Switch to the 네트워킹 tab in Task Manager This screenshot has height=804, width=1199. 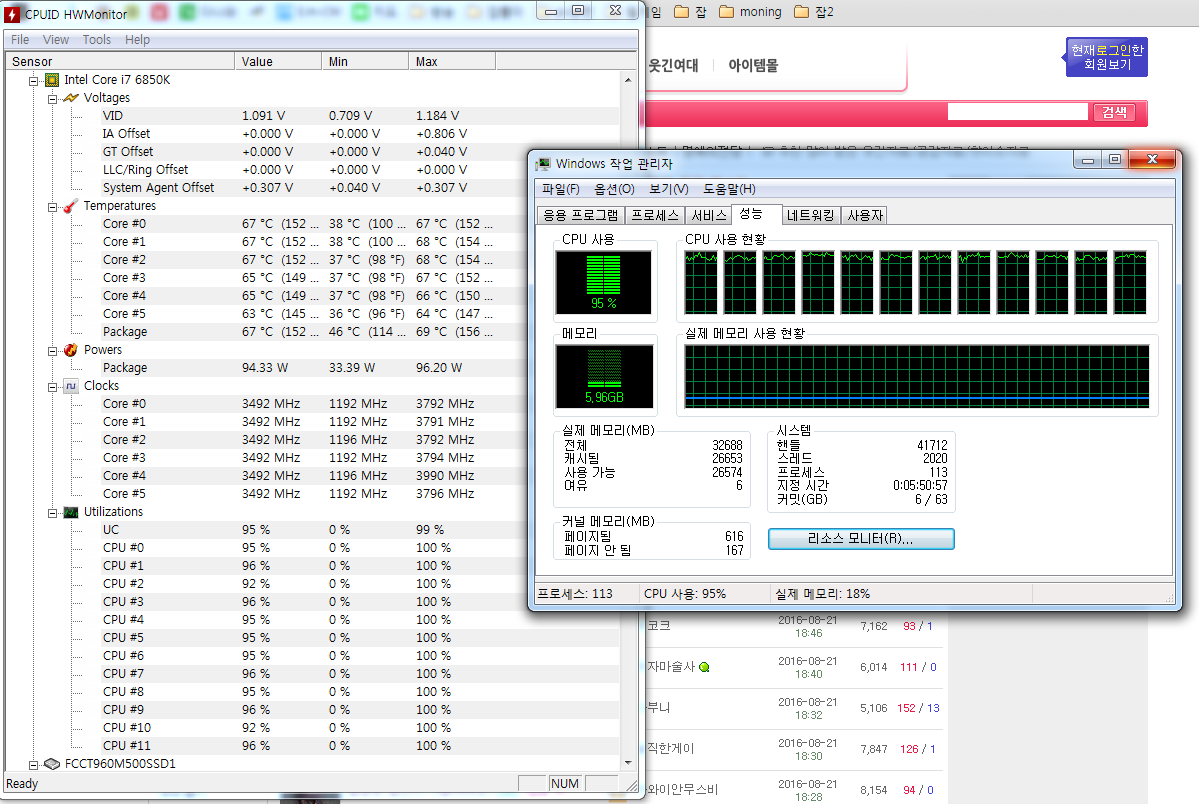click(811, 215)
